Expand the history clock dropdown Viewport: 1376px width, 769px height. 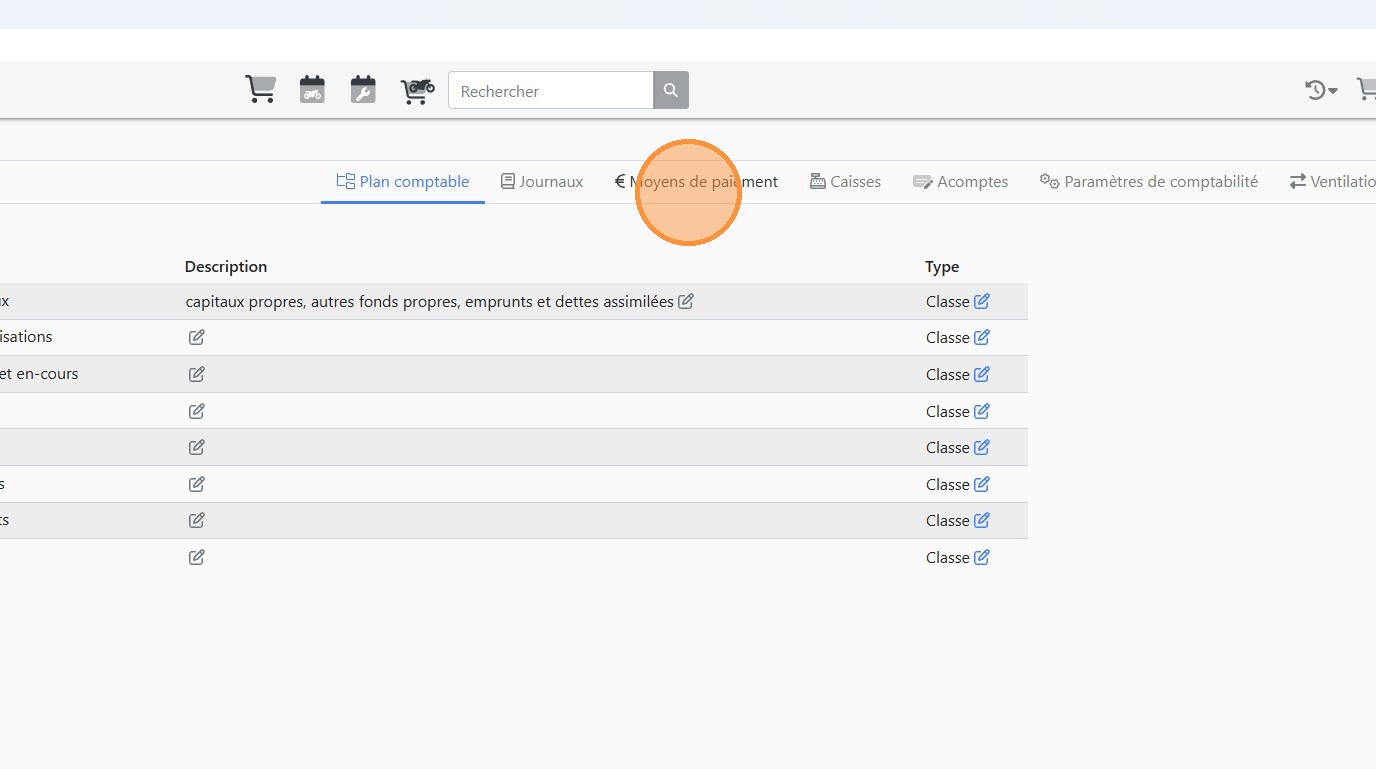1321,90
